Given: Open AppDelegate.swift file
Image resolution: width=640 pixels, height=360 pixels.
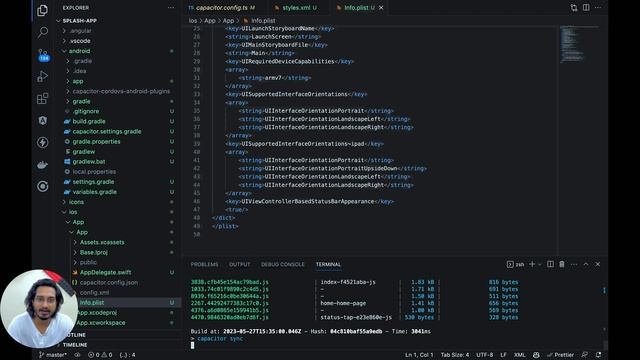Looking at the screenshot, I should coord(106,272).
